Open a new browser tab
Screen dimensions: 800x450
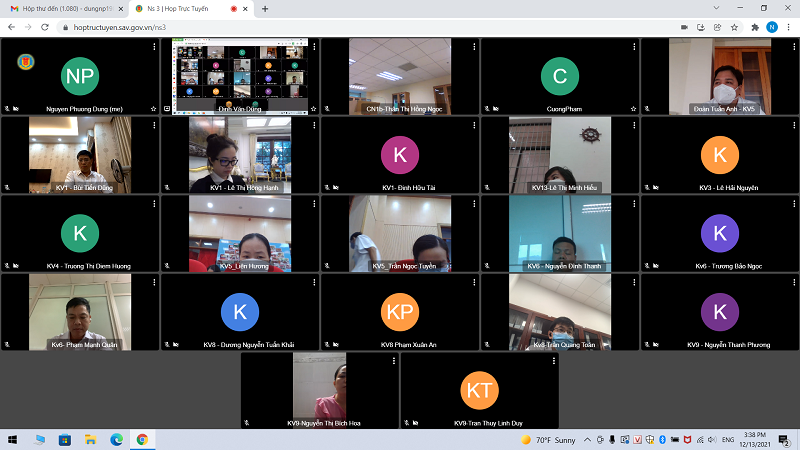(x=265, y=9)
